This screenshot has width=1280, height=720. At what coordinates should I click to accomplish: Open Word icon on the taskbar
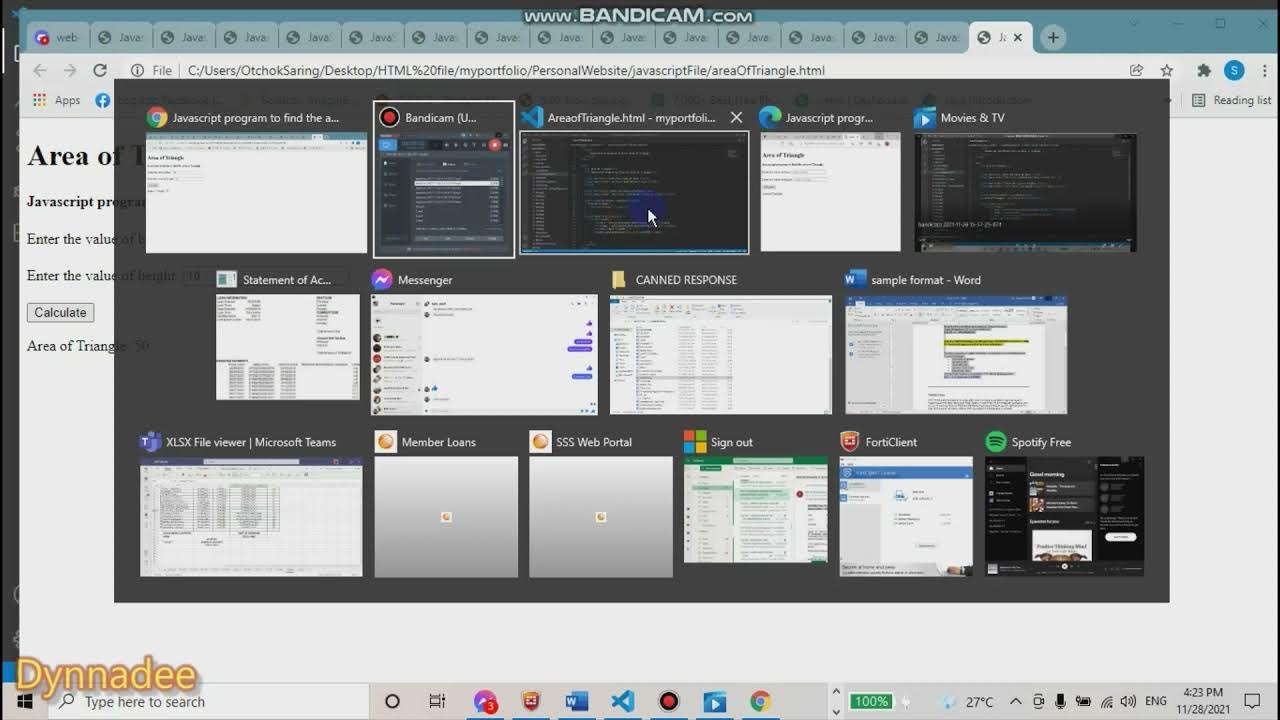[x=577, y=701]
